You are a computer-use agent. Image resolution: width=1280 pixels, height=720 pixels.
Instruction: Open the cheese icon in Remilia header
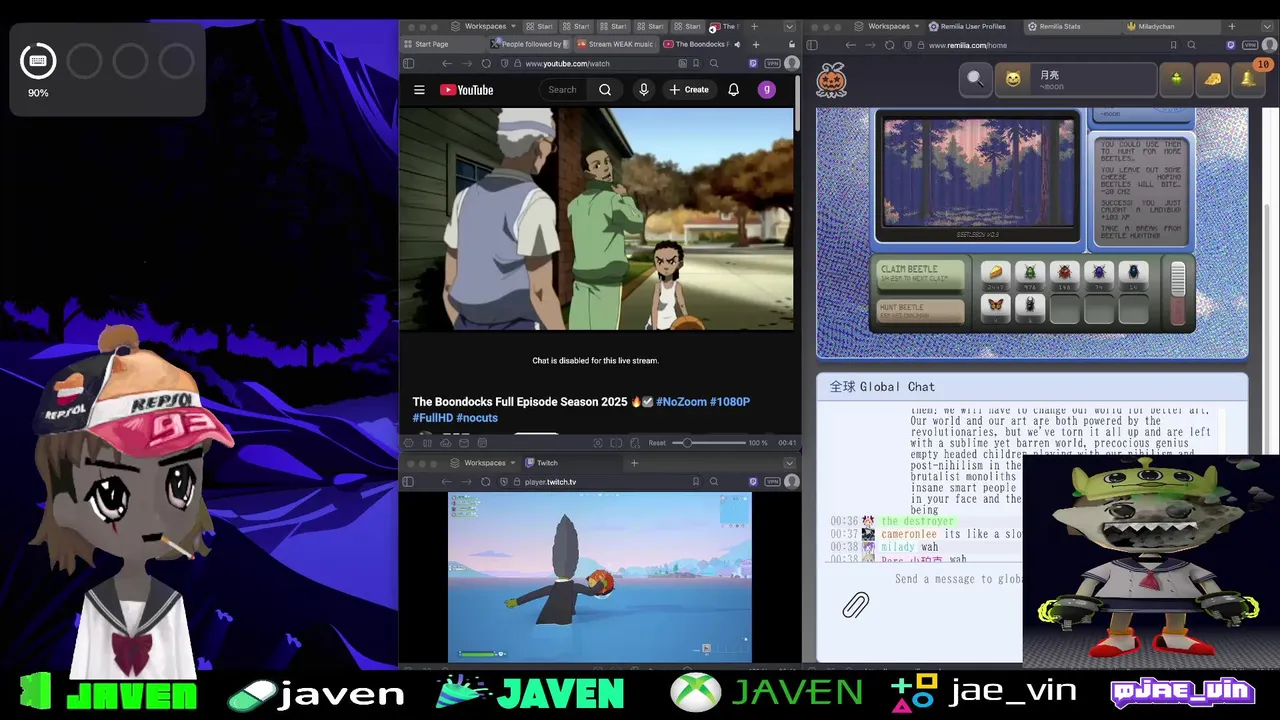[1212, 79]
